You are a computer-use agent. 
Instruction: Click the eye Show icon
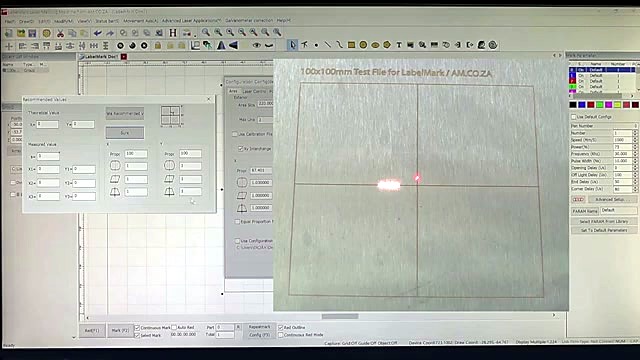[x=256, y=45]
